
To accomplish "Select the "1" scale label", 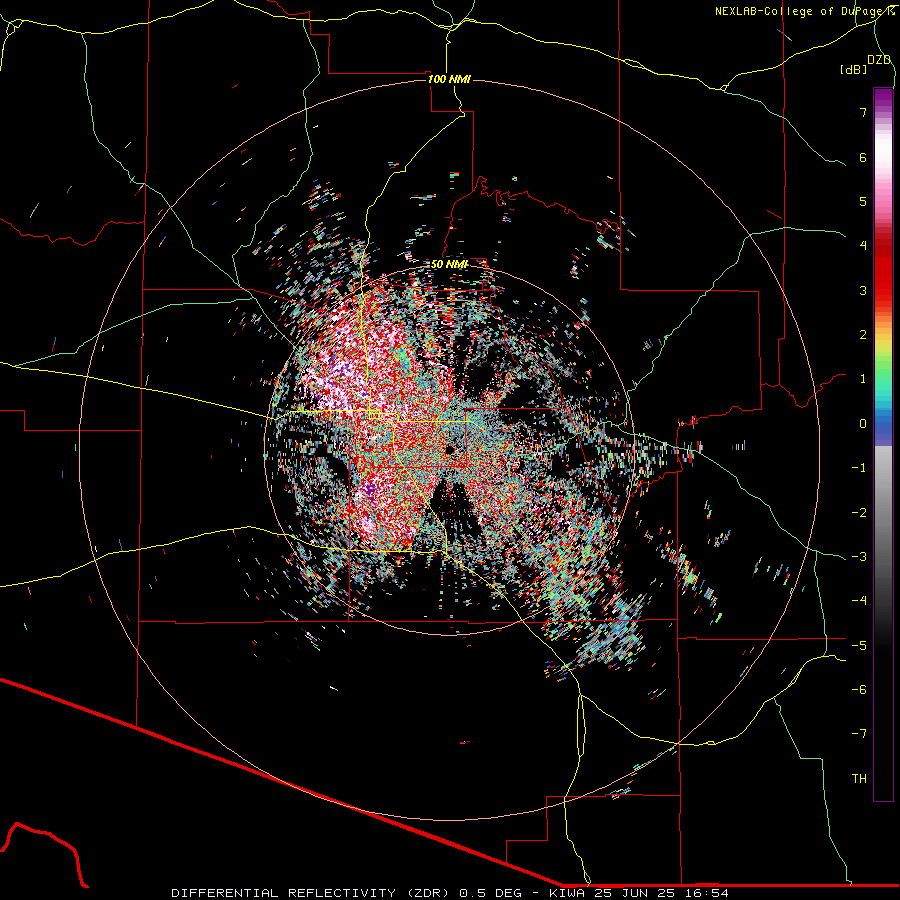I will [x=863, y=379].
